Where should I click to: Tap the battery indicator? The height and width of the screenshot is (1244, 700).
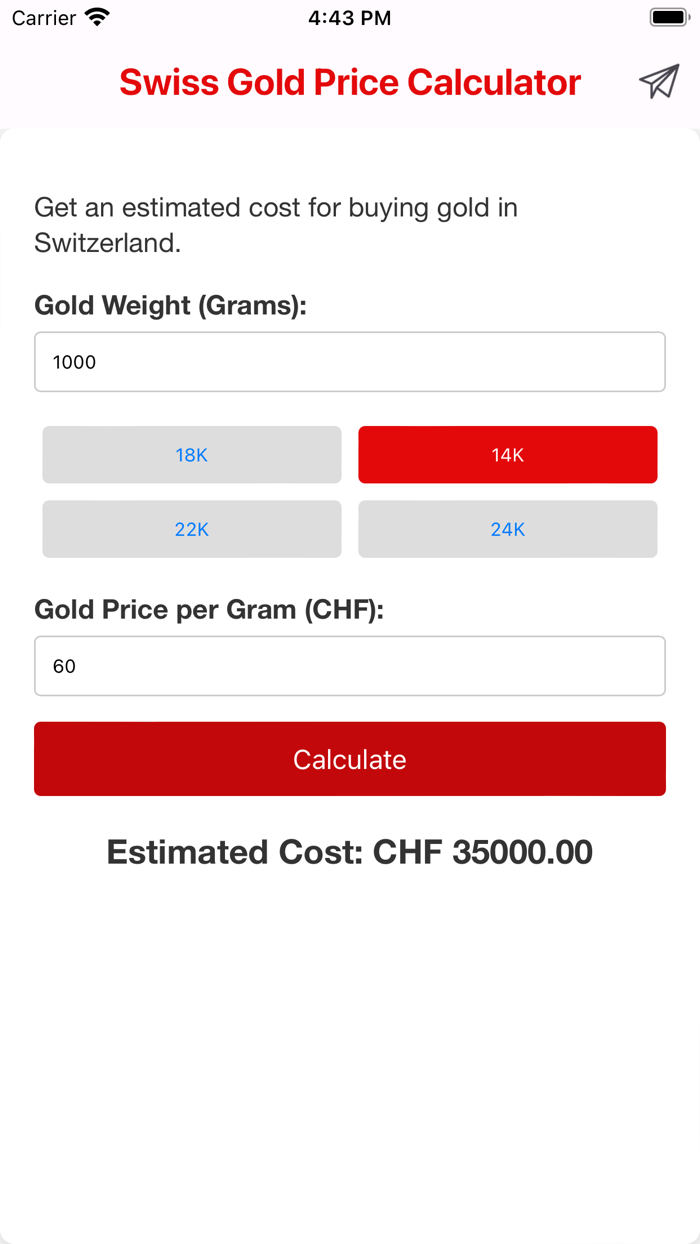coord(667,15)
